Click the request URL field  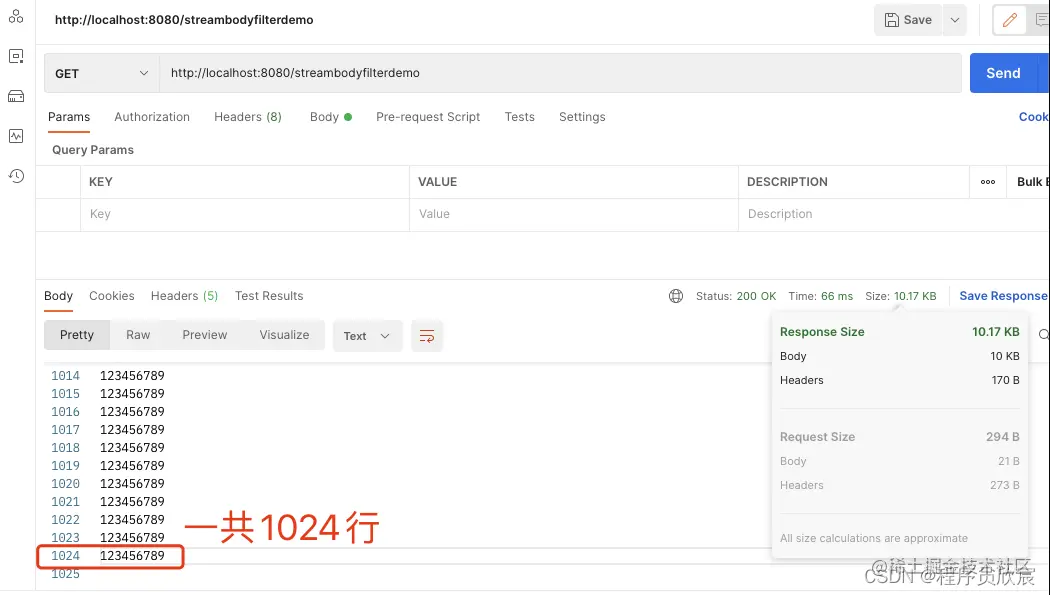560,74
